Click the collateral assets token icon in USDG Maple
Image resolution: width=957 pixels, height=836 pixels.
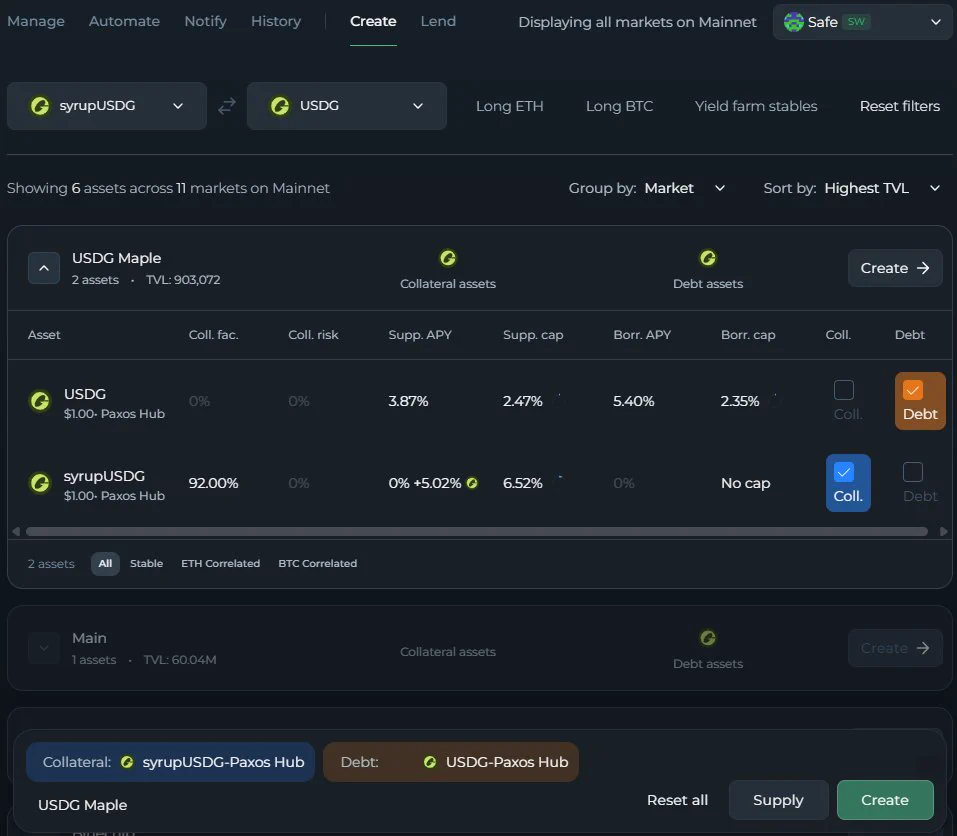click(x=448, y=258)
